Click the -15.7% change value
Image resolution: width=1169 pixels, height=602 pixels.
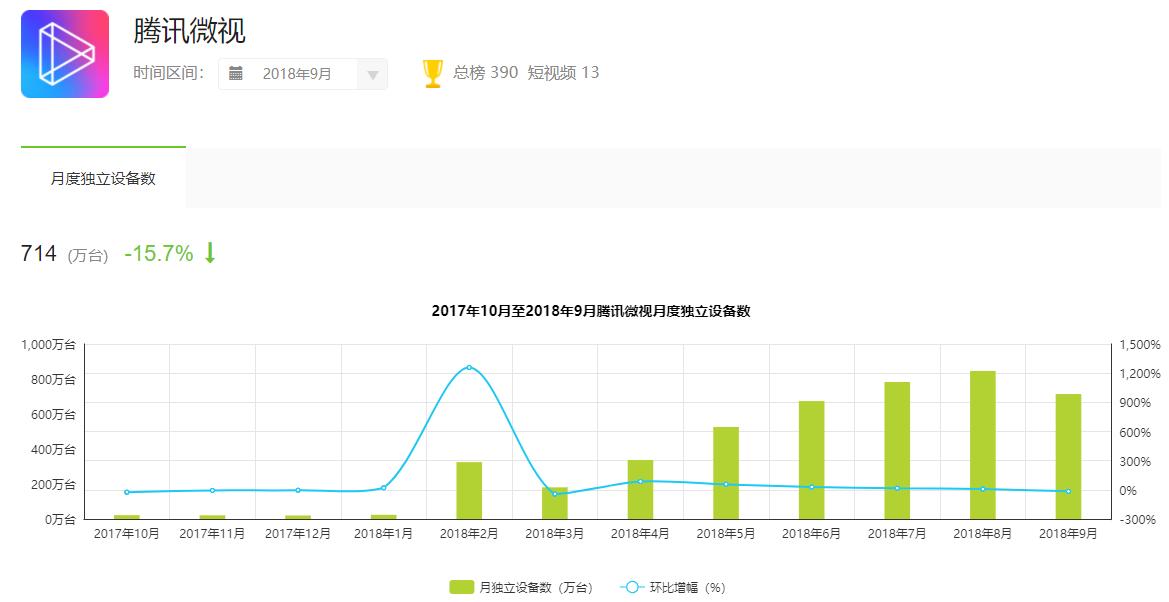click(x=159, y=254)
